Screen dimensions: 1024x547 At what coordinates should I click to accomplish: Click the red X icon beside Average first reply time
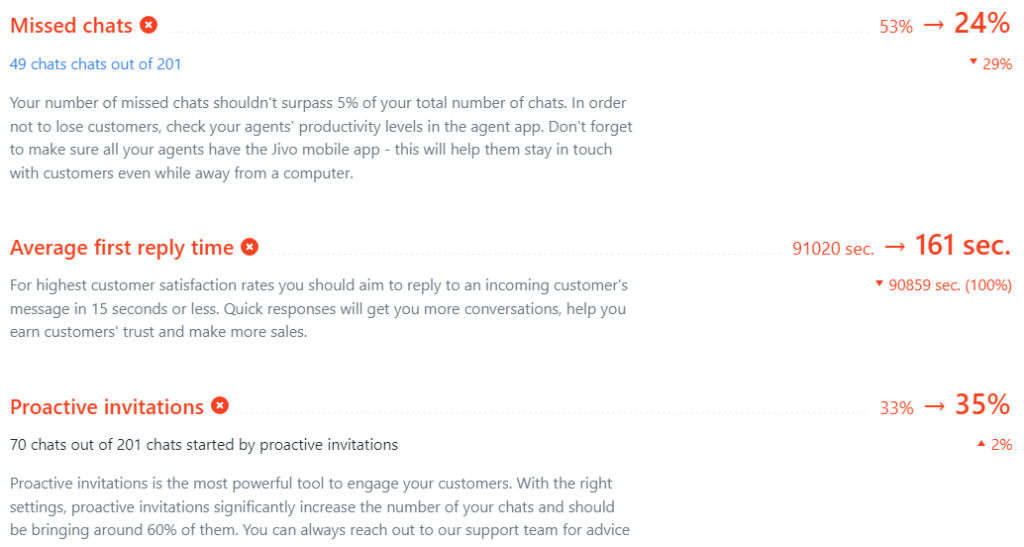(x=249, y=247)
